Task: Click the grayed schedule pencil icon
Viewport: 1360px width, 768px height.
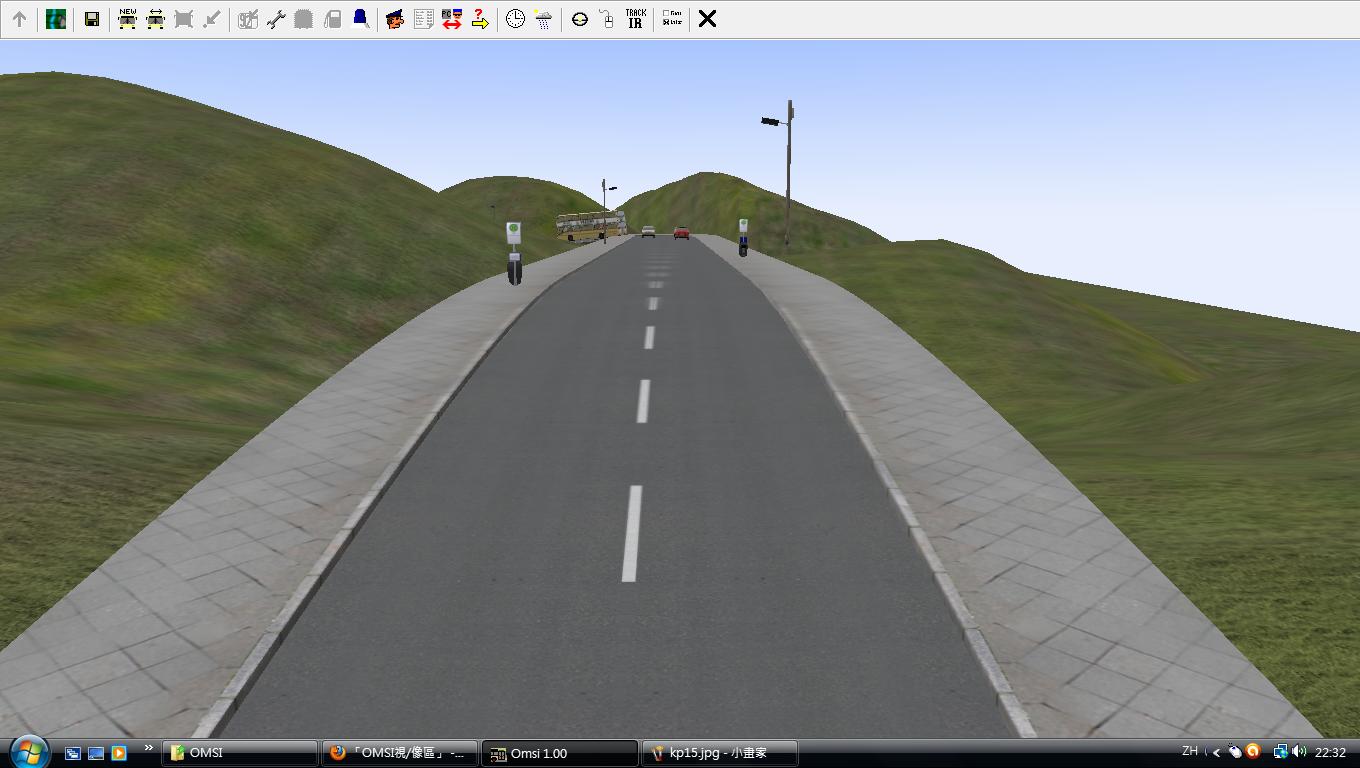Action: pos(248,19)
